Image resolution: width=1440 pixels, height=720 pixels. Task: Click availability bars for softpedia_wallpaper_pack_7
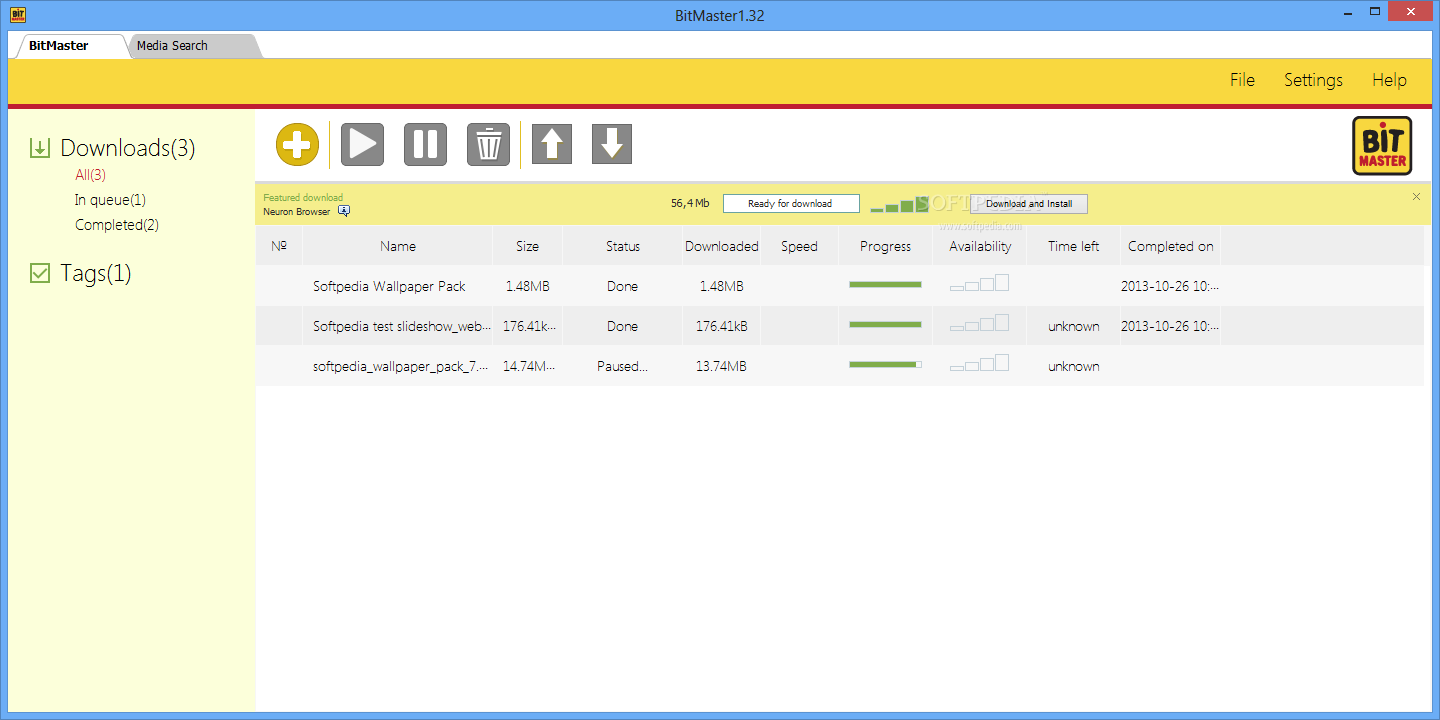(979, 363)
